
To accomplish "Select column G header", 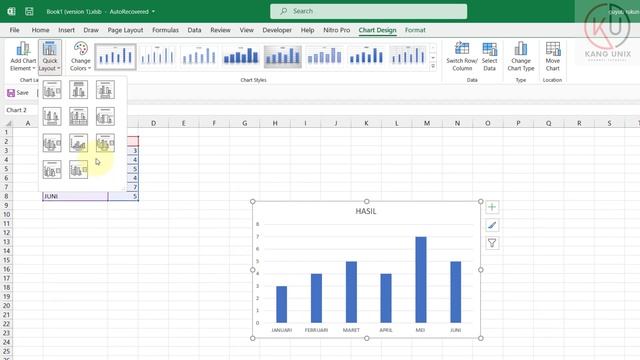I will (x=244, y=123).
